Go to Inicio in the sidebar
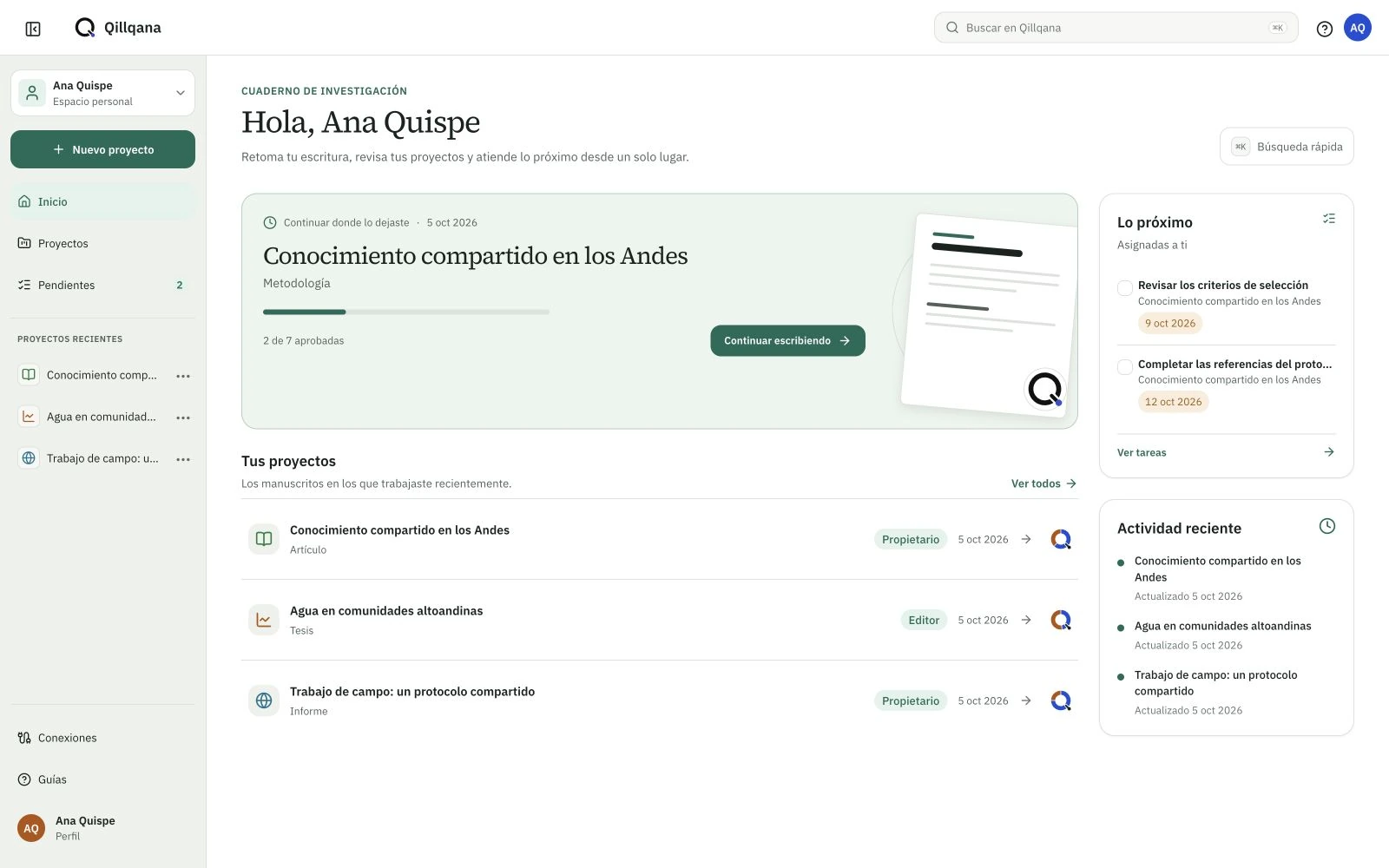This screenshot has height=868, width=1389. click(x=102, y=201)
